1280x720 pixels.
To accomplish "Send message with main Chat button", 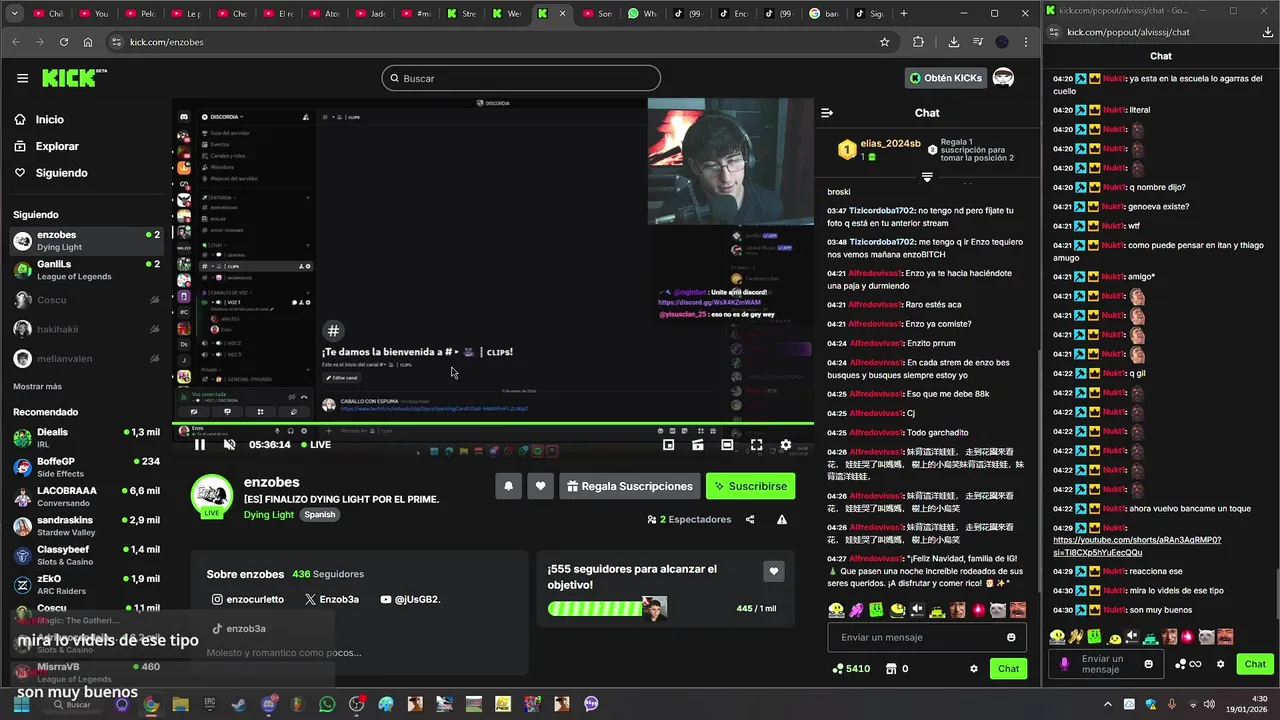I will point(1008,669).
